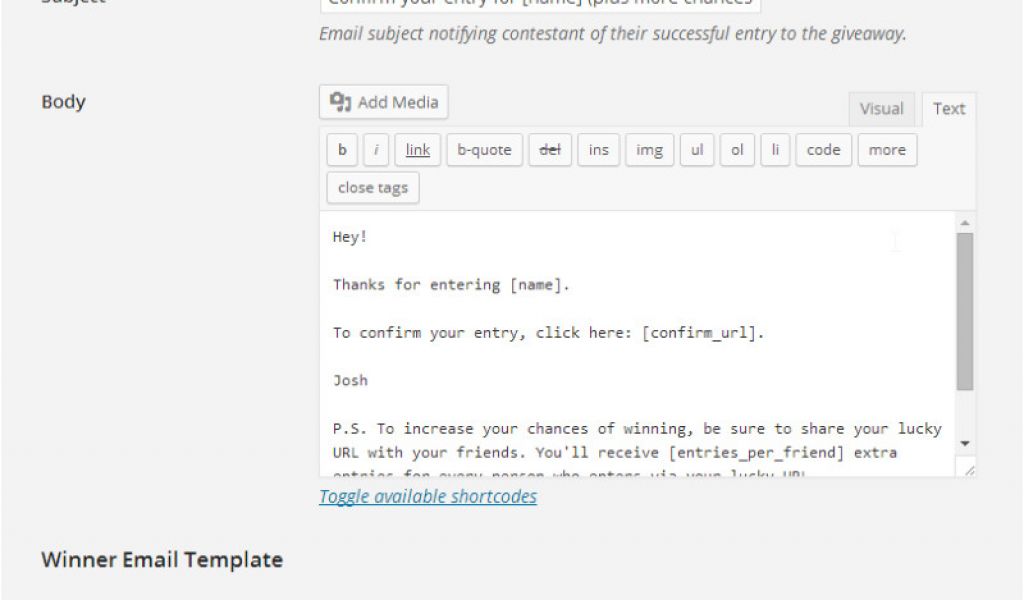
Task: Insert an image with img button
Action: click(x=649, y=150)
